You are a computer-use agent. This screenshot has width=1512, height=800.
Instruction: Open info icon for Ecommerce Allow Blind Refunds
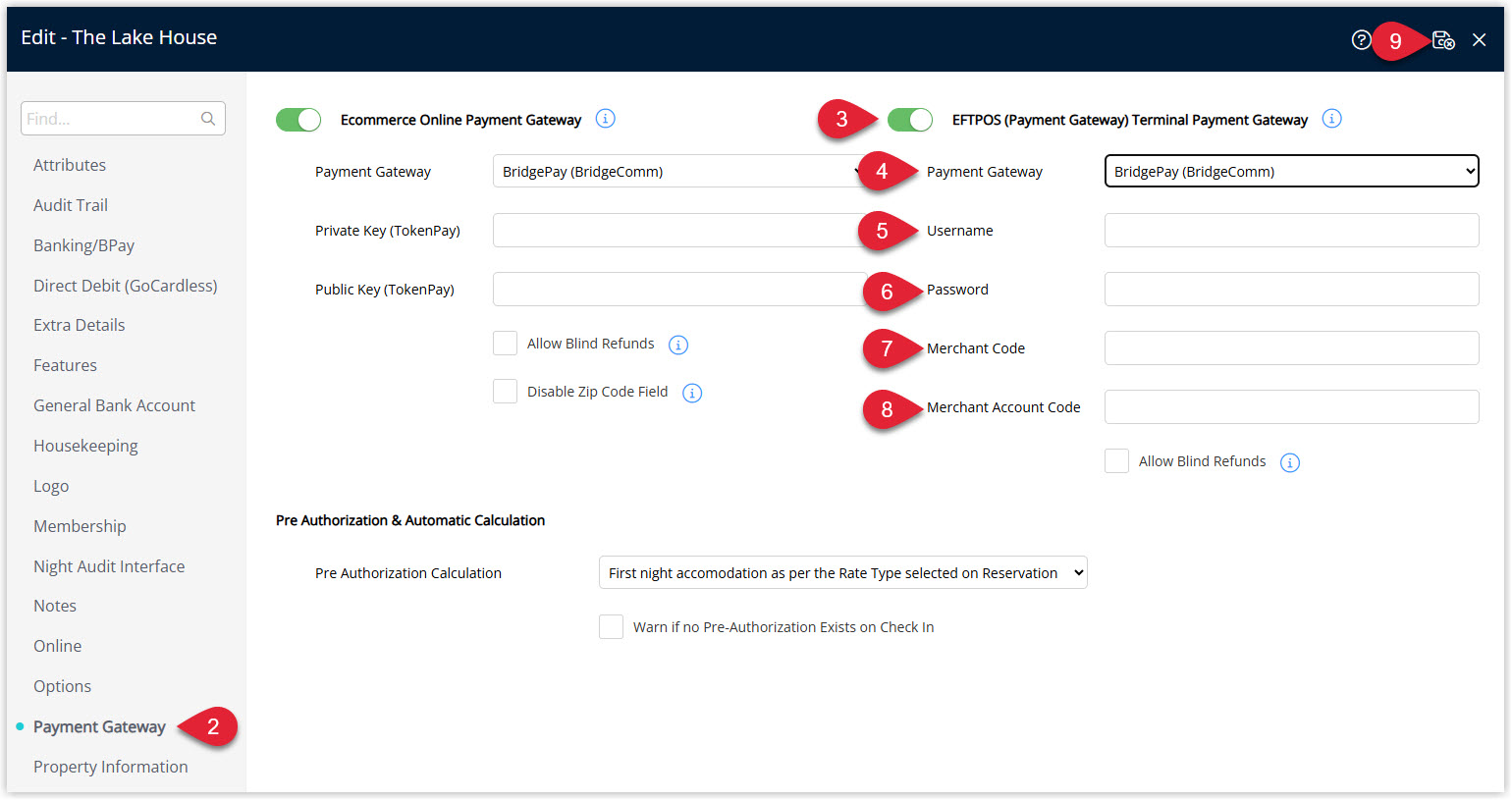coord(678,345)
